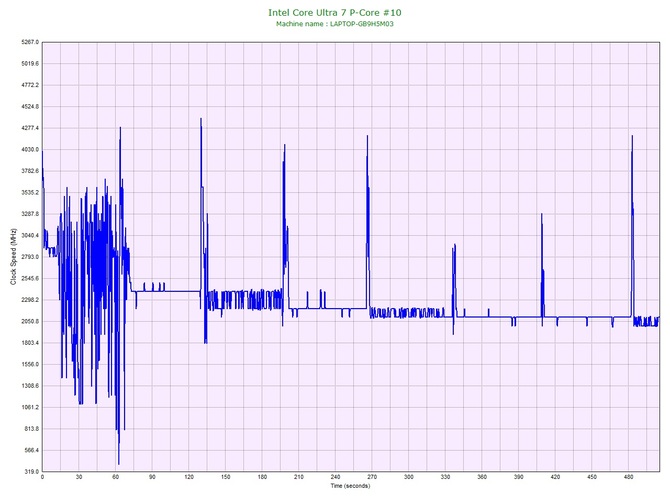
Task: Click the clock spike peak near 270 seconds
Action: click(x=367, y=136)
